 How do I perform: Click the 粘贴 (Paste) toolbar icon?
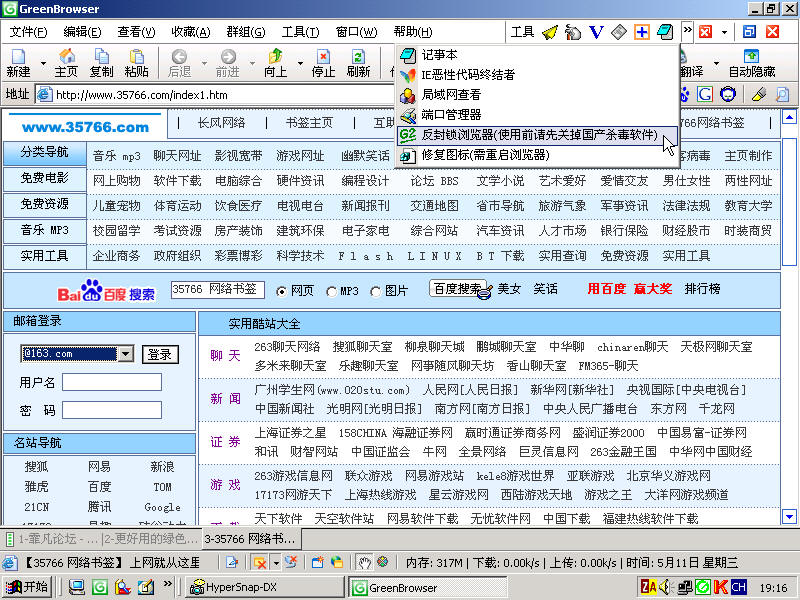(136, 63)
